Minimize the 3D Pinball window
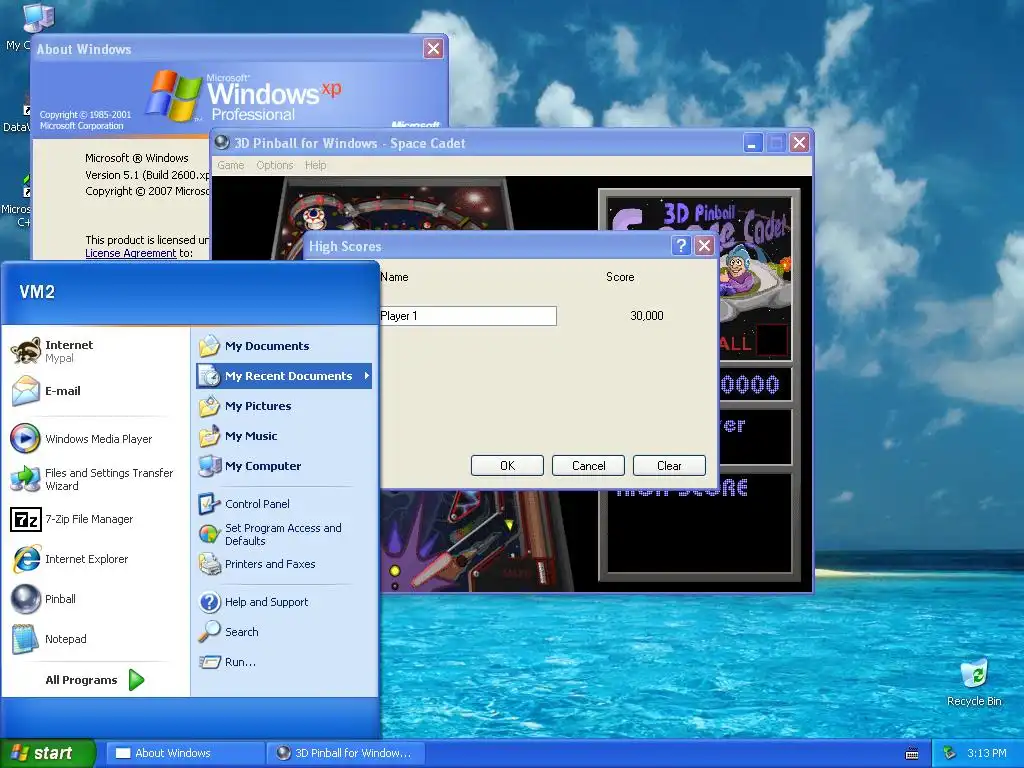Viewport: 1024px width, 768px height. pyautogui.click(x=753, y=143)
